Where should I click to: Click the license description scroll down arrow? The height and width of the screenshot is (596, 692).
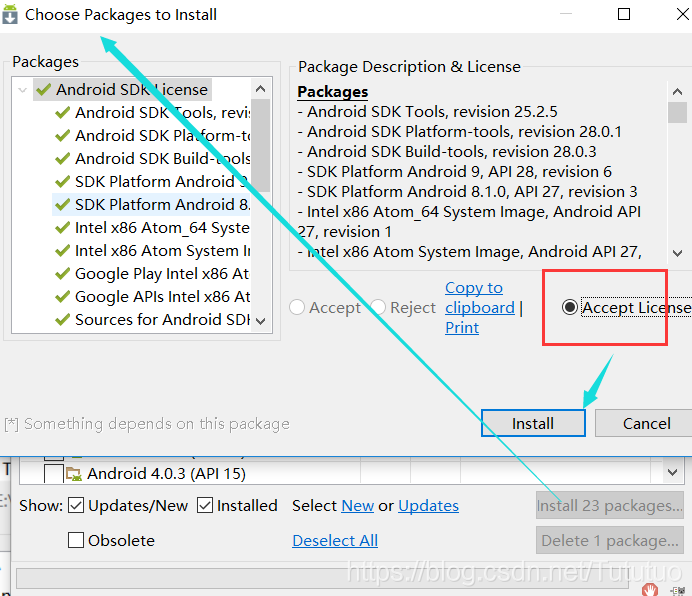(677, 253)
